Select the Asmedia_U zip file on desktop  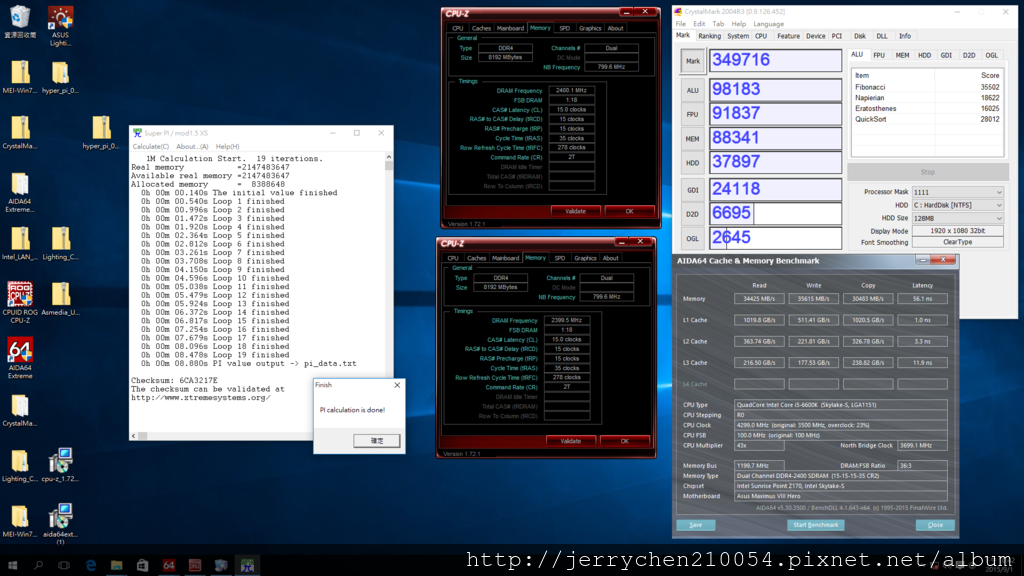point(61,298)
